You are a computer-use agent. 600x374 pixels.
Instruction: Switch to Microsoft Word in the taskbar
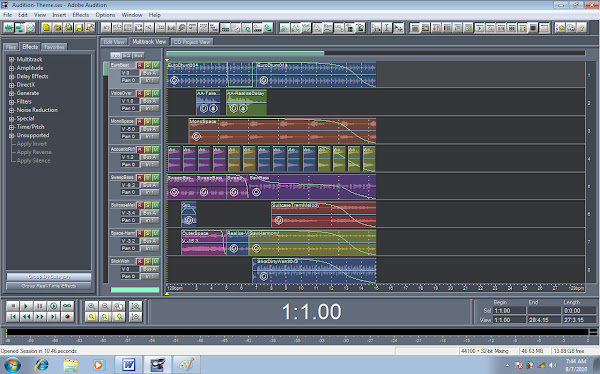click(x=129, y=365)
